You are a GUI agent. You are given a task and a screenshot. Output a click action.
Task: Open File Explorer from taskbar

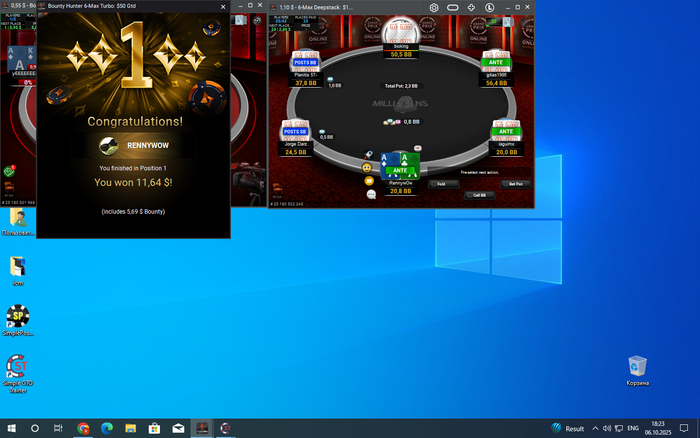130,428
